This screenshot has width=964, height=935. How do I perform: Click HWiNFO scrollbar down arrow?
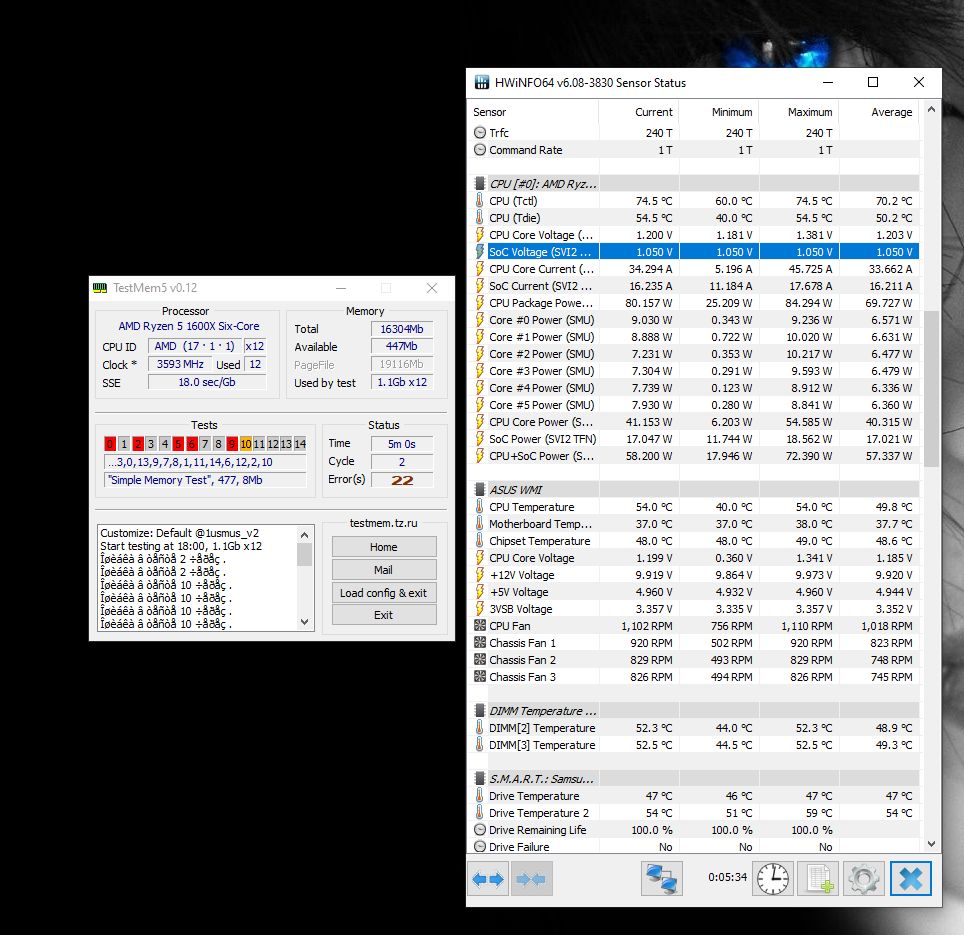[931, 844]
